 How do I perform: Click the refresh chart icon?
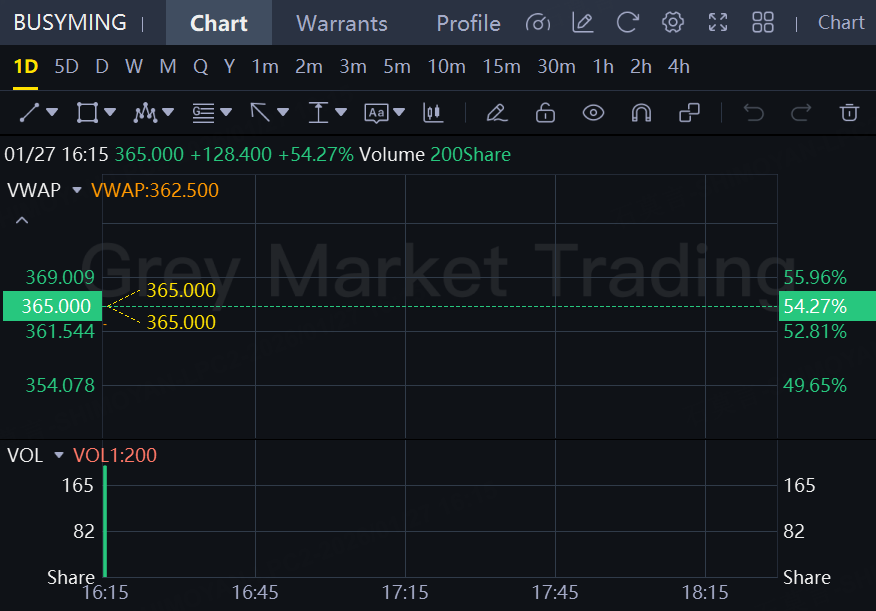coord(628,22)
